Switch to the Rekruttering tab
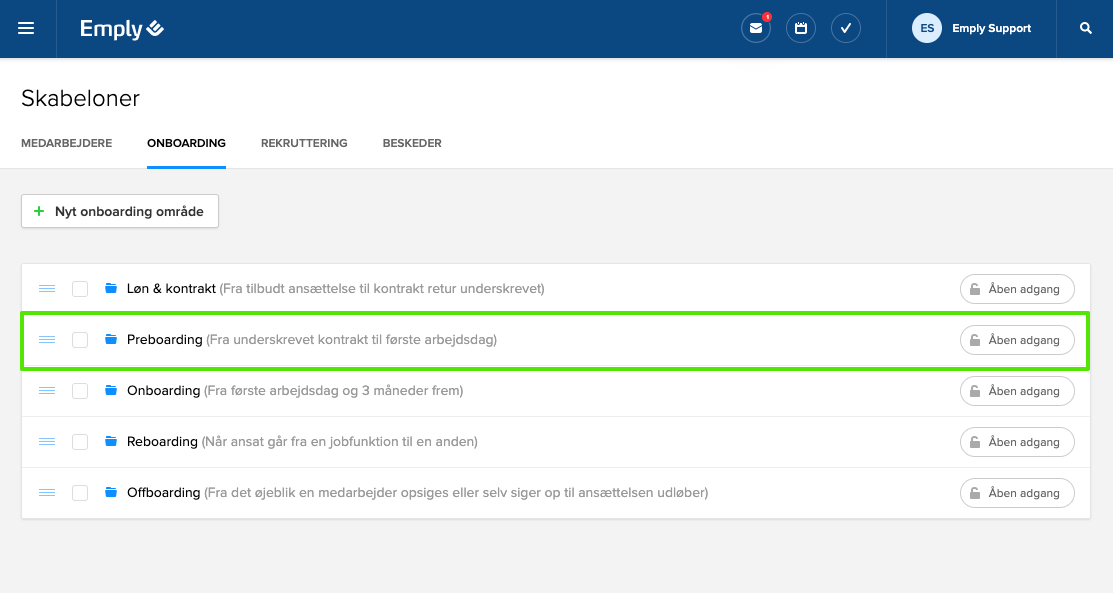This screenshot has width=1113, height=593. coord(304,143)
